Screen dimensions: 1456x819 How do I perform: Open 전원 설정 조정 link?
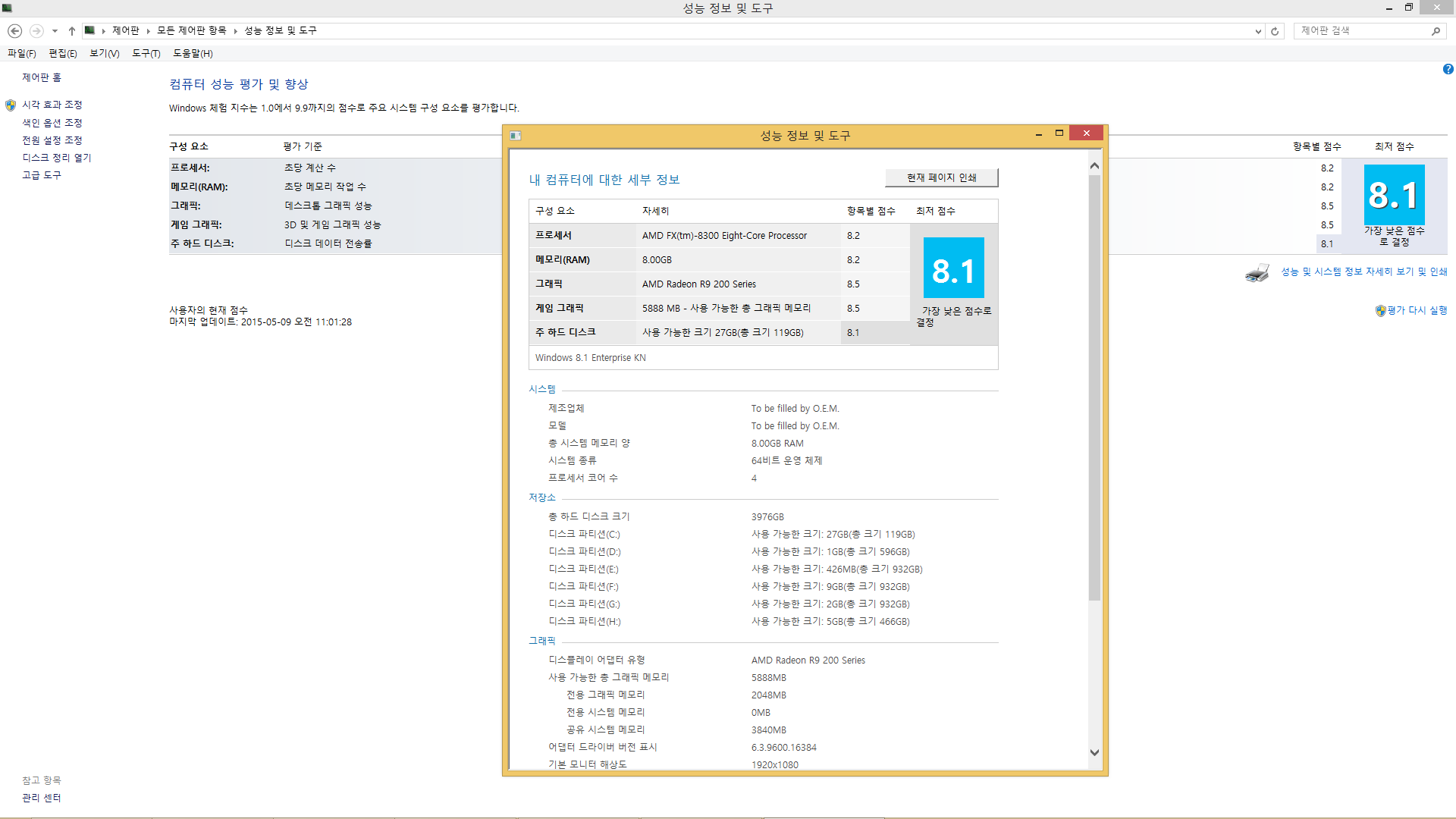pyautogui.click(x=52, y=140)
